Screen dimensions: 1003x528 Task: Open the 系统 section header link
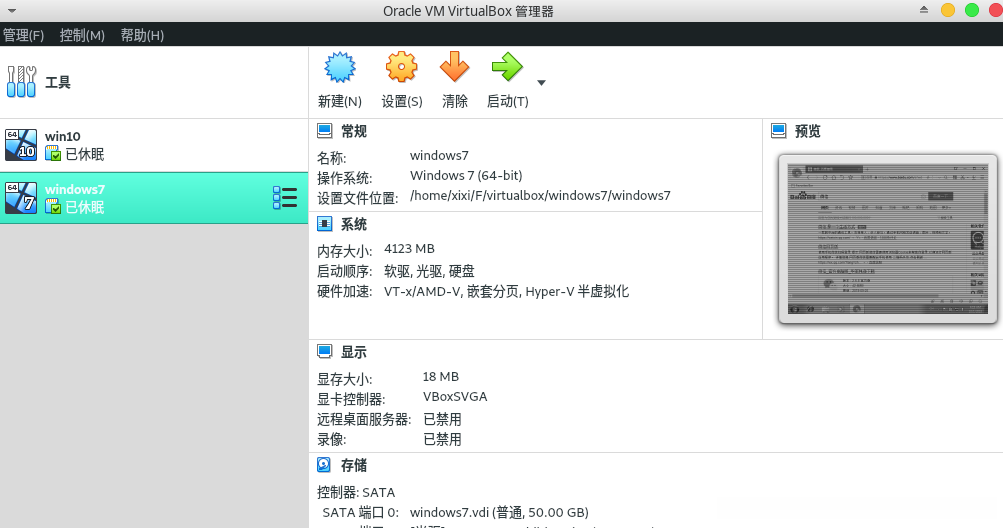coord(354,224)
